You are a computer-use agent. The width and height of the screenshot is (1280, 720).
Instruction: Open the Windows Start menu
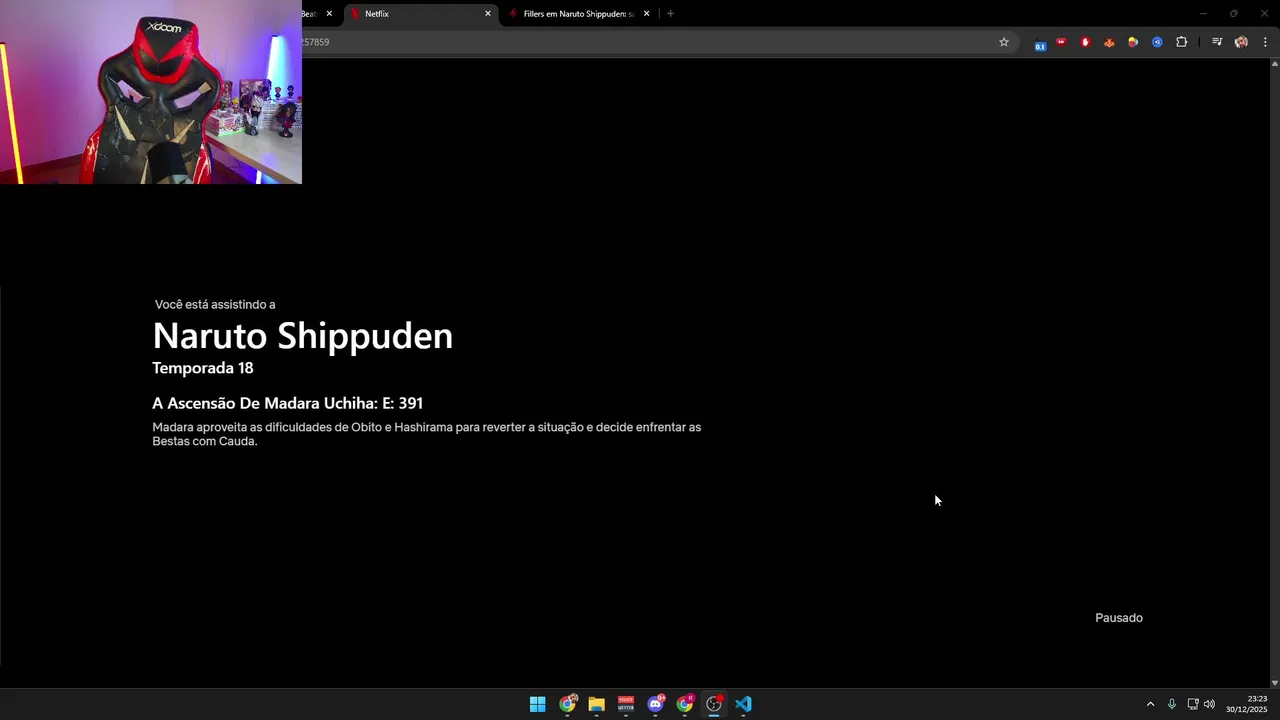click(x=537, y=704)
